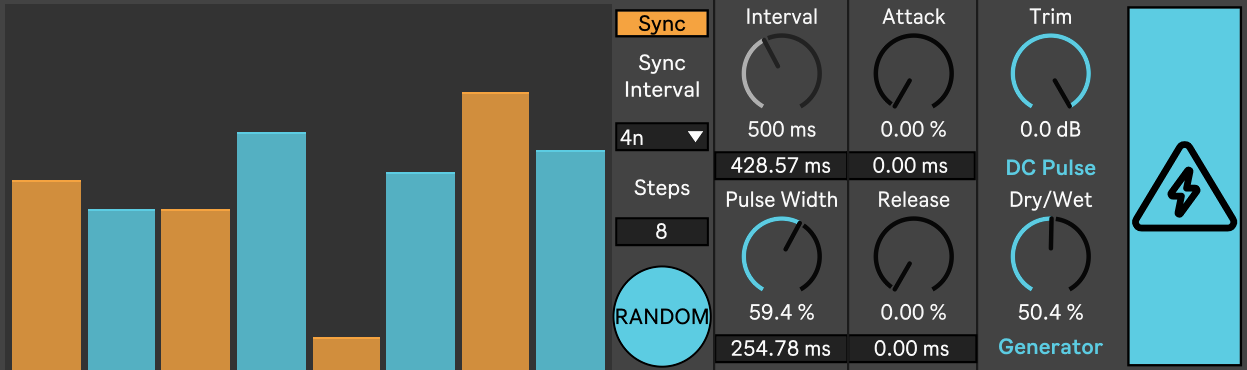Click the Pulse Width knob dial
Screen dimensions: 1247x370
pos(781,254)
